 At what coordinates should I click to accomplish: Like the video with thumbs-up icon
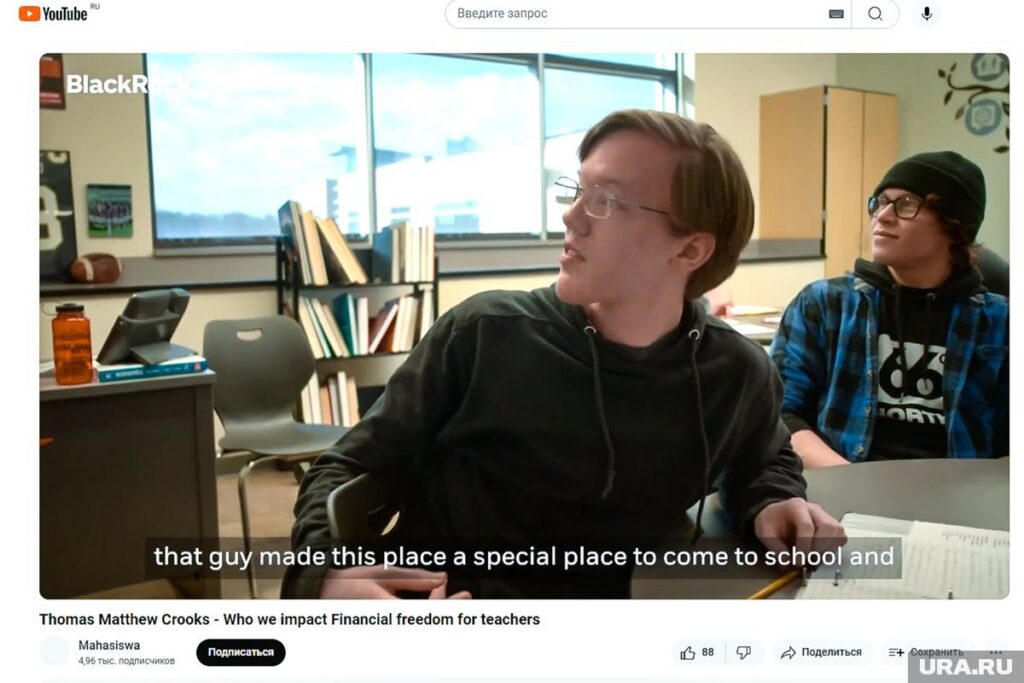(x=687, y=652)
